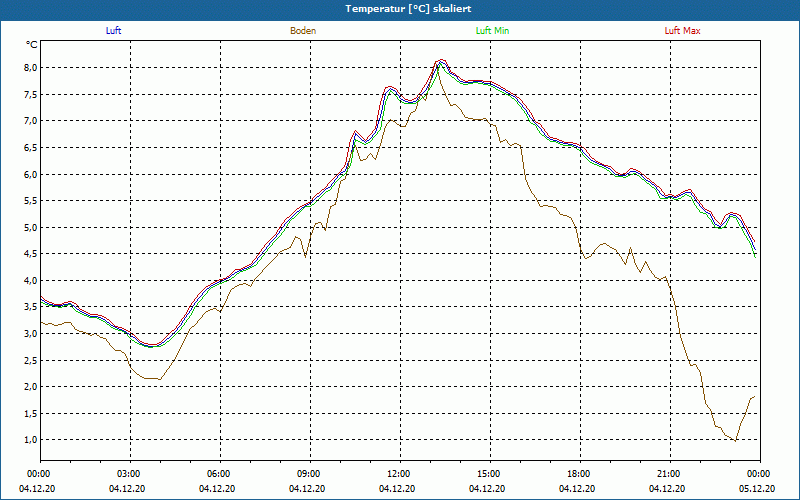Click the 4,5 y-axis value
Image resolution: width=800 pixels, height=500 pixels.
[31, 254]
